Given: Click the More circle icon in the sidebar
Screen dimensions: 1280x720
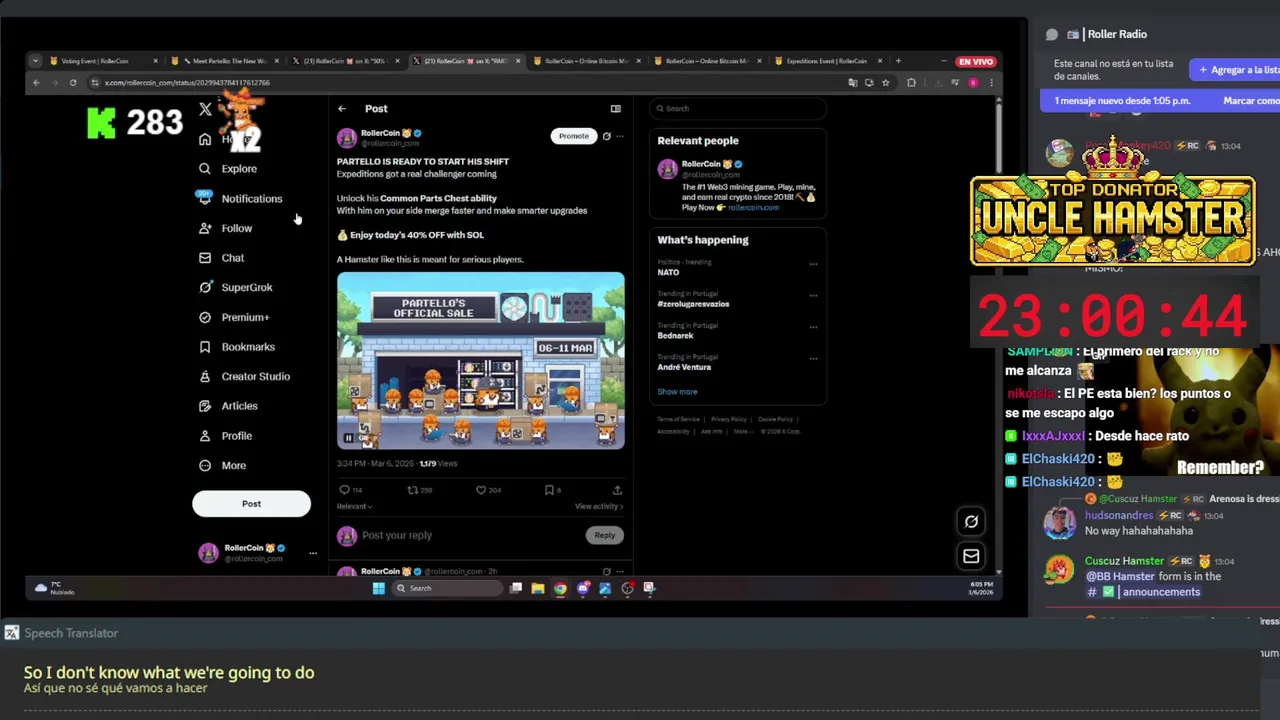Looking at the screenshot, I should (x=205, y=465).
